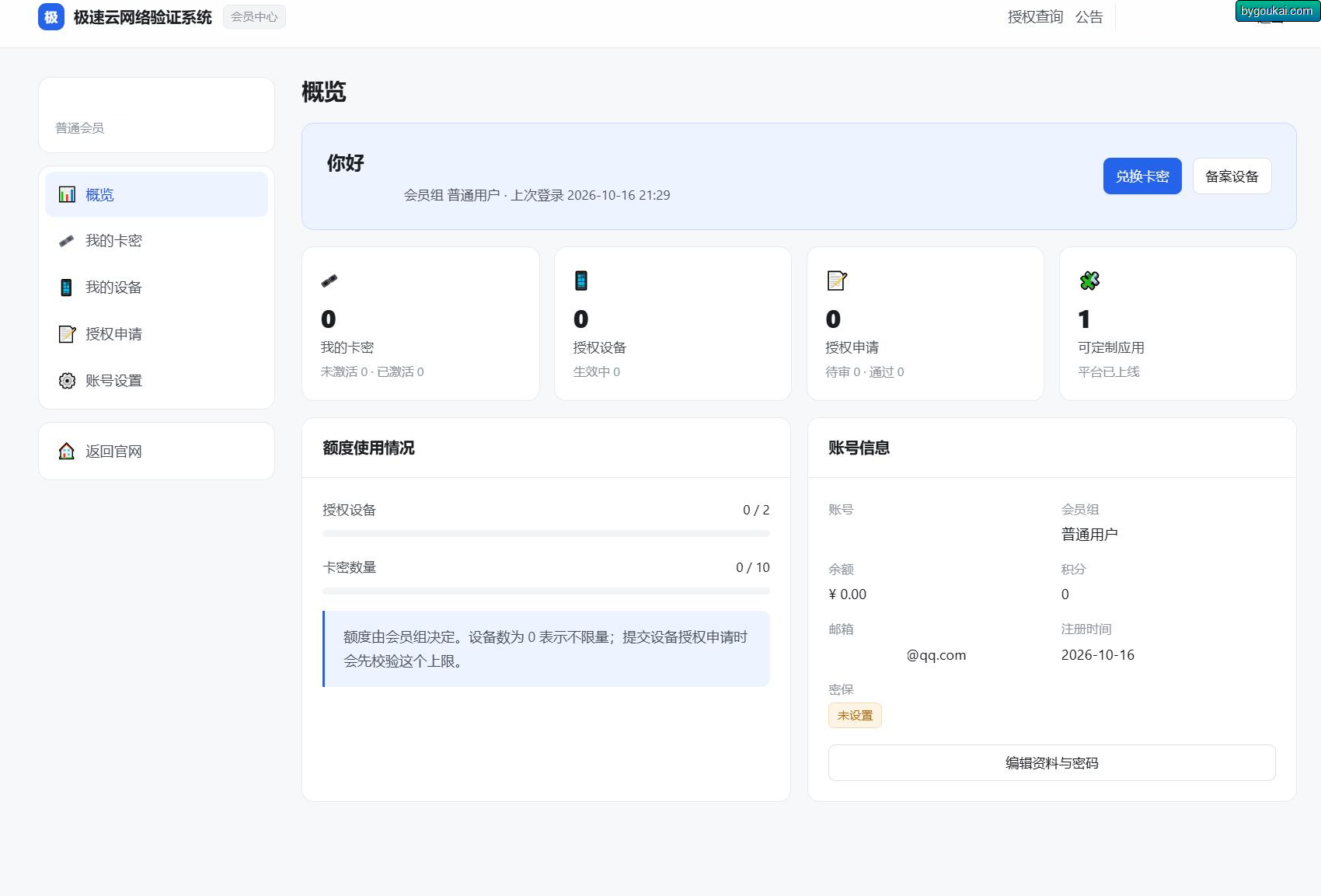Click the 未激活 0 · 已激活 0 text

[x=372, y=372]
